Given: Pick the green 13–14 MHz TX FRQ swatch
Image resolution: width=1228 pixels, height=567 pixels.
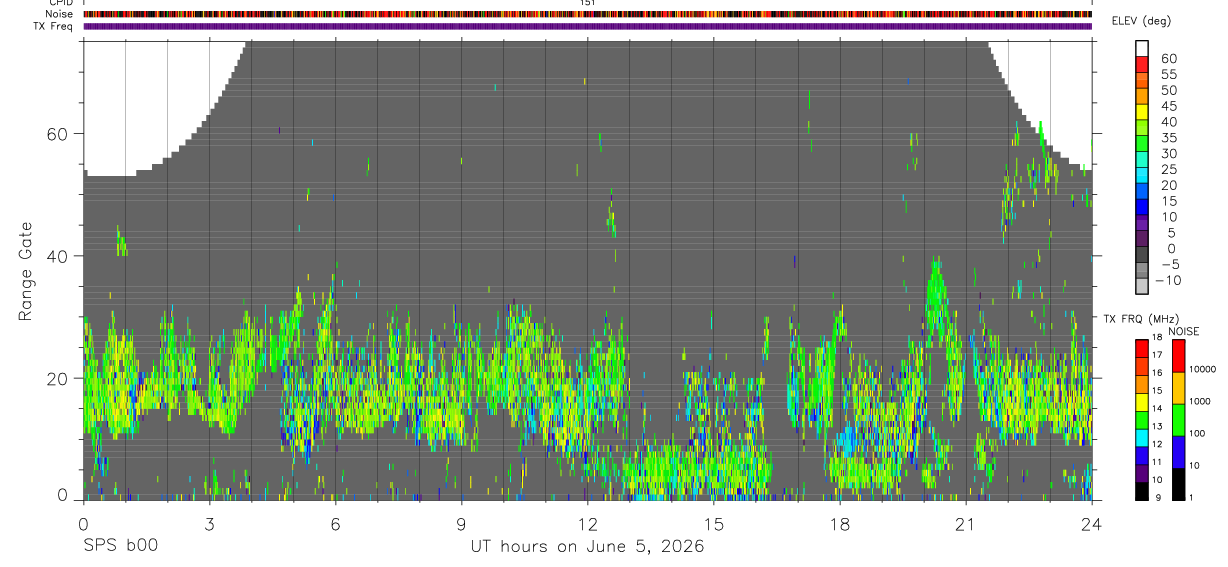Looking at the screenshot, I should tap(1142, 419).
